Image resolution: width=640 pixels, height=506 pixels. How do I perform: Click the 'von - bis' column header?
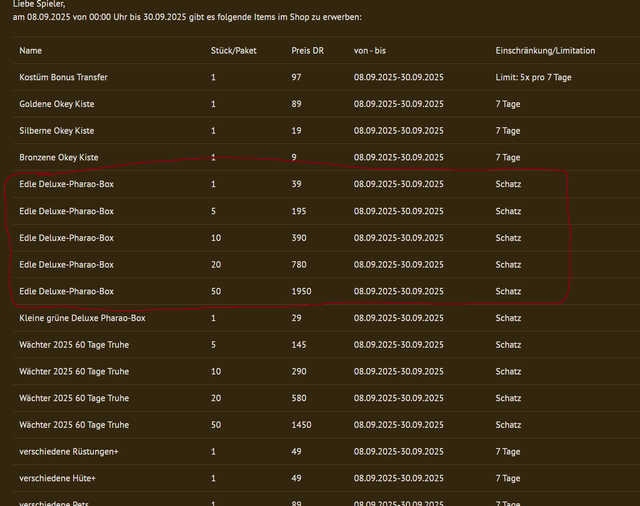click(369, 51)
